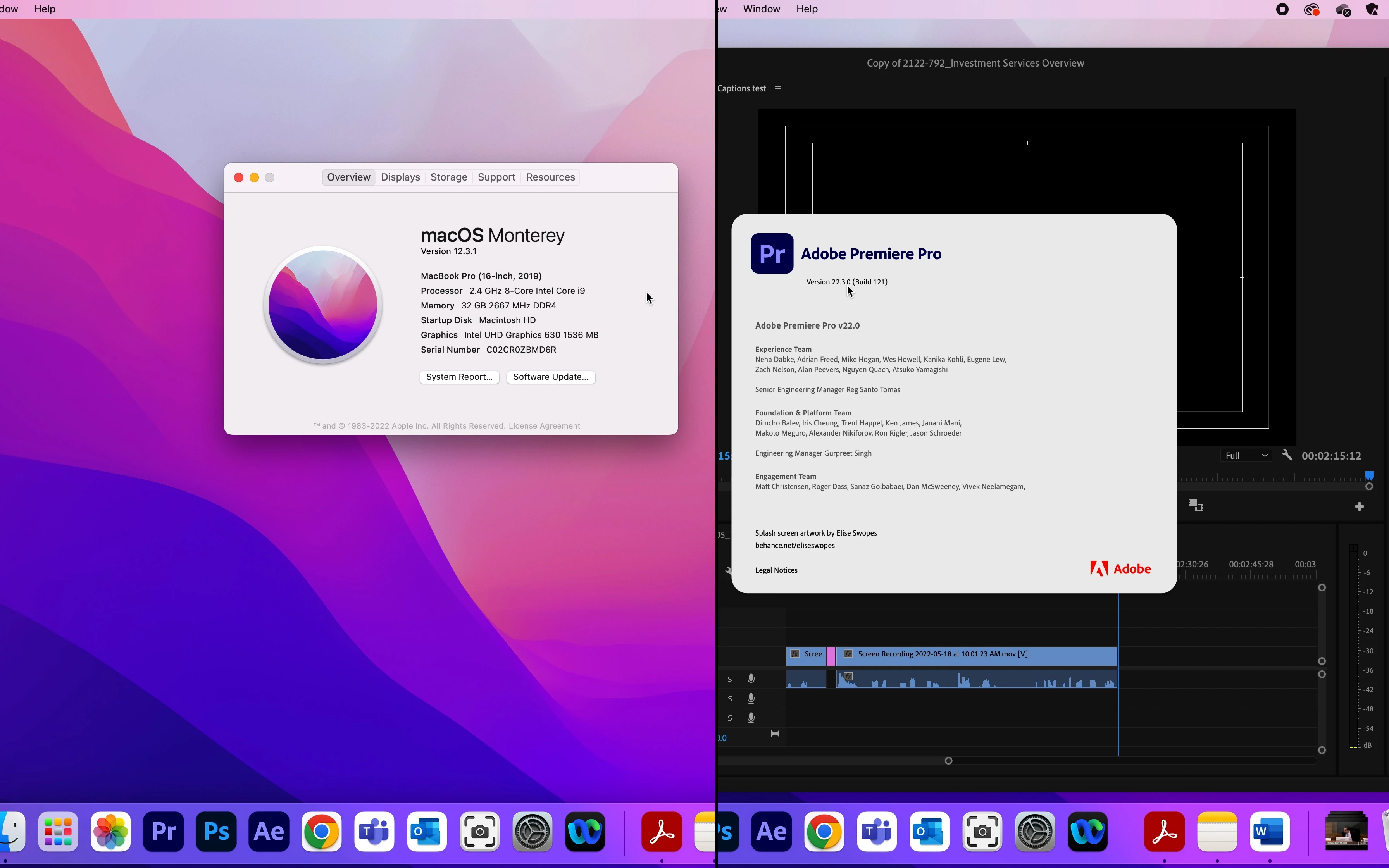Open the Legal Notices link
The height and width of the screenshot is (868, 1389).
776,570
